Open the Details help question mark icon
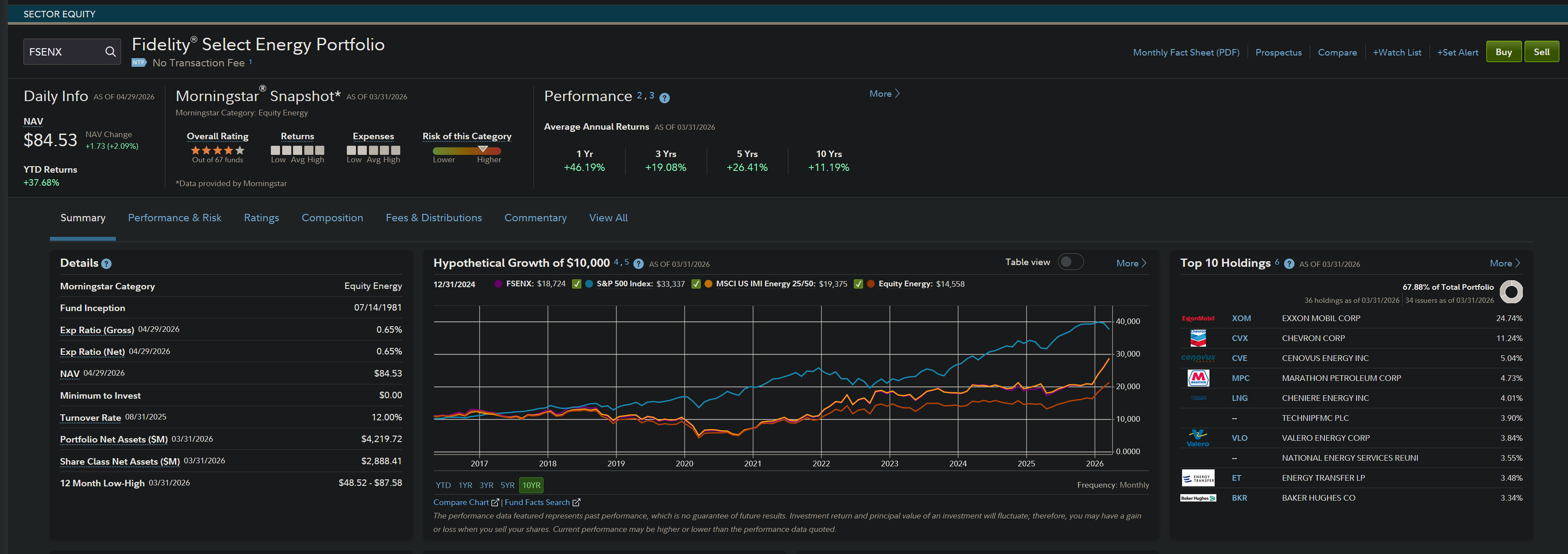The width and height of the screenshot is (1568, 554). [106, 264]
